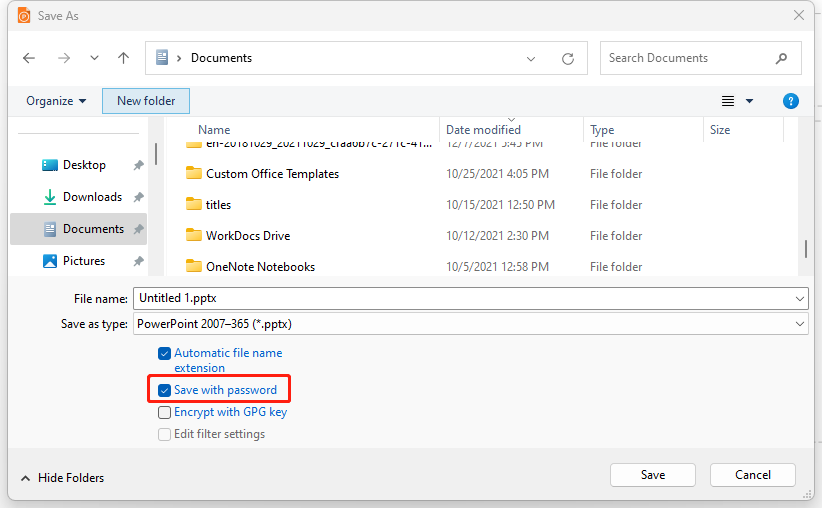Navigate up one folder level

(123, 58)
